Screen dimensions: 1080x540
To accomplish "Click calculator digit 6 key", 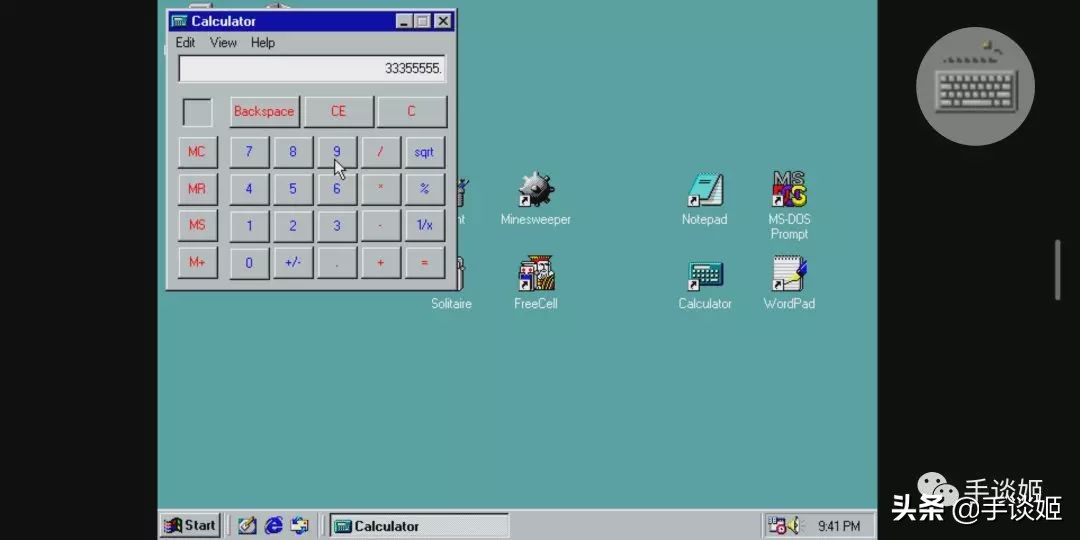I will (337, 189).
